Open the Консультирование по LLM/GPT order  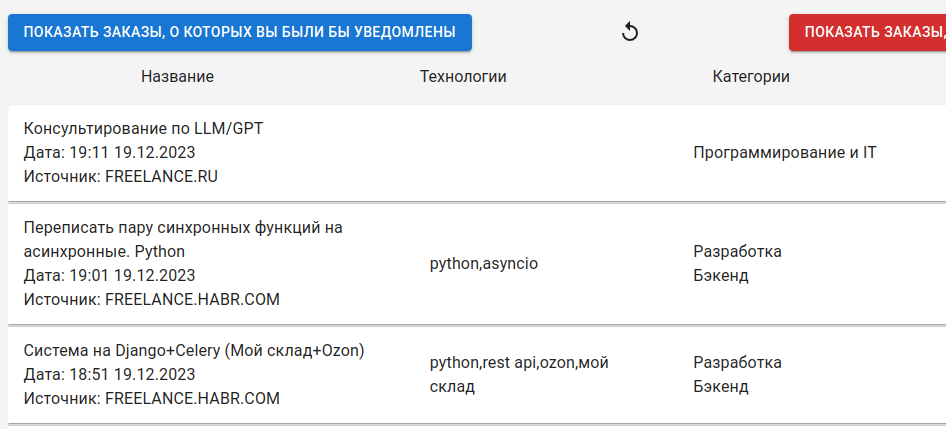click(x=143, y=129)
